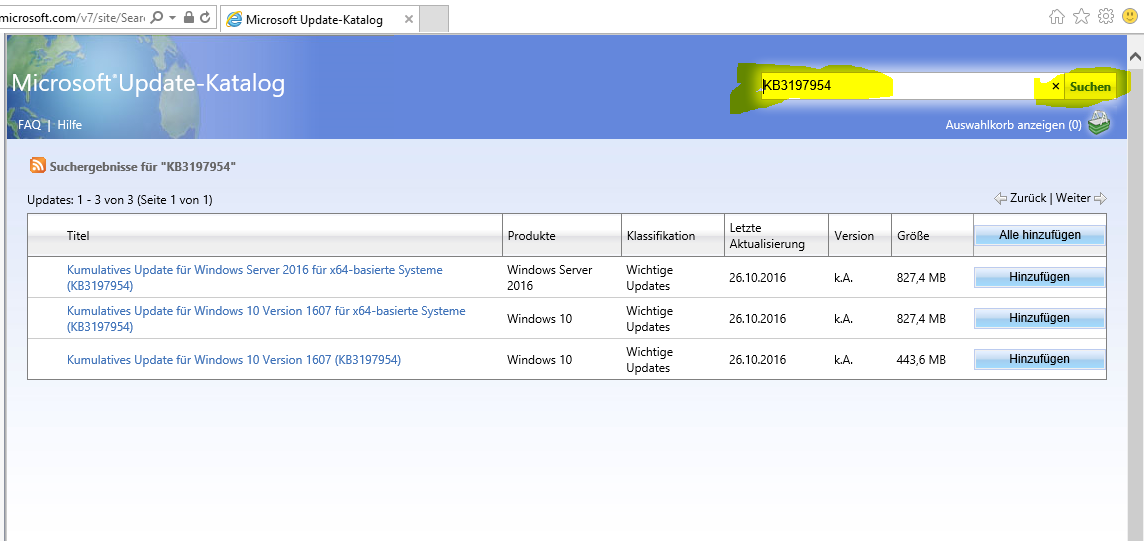
Task: Click the Weiter right arrow icon
Action: (1100, 198)
